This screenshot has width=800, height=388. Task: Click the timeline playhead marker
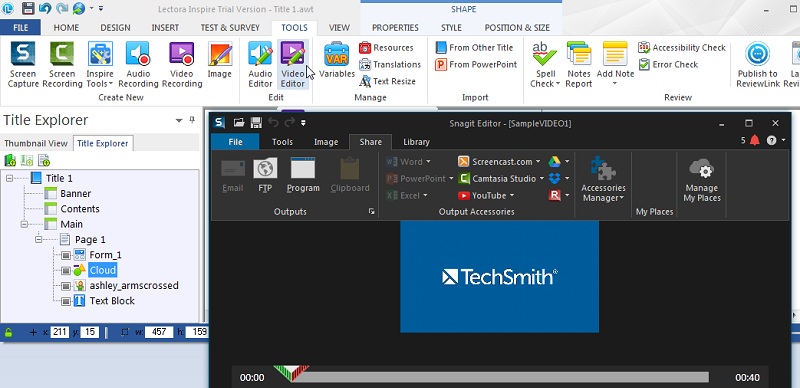coord(291,373)
